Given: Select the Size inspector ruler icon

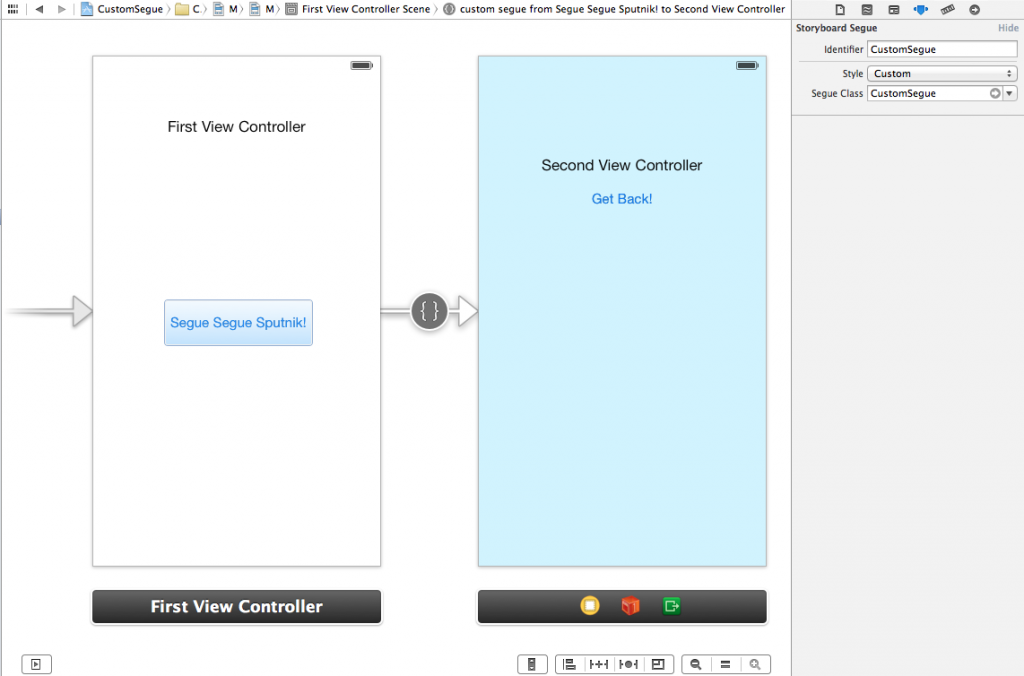Looking at the screenshot, I should [x=947, y=9].
